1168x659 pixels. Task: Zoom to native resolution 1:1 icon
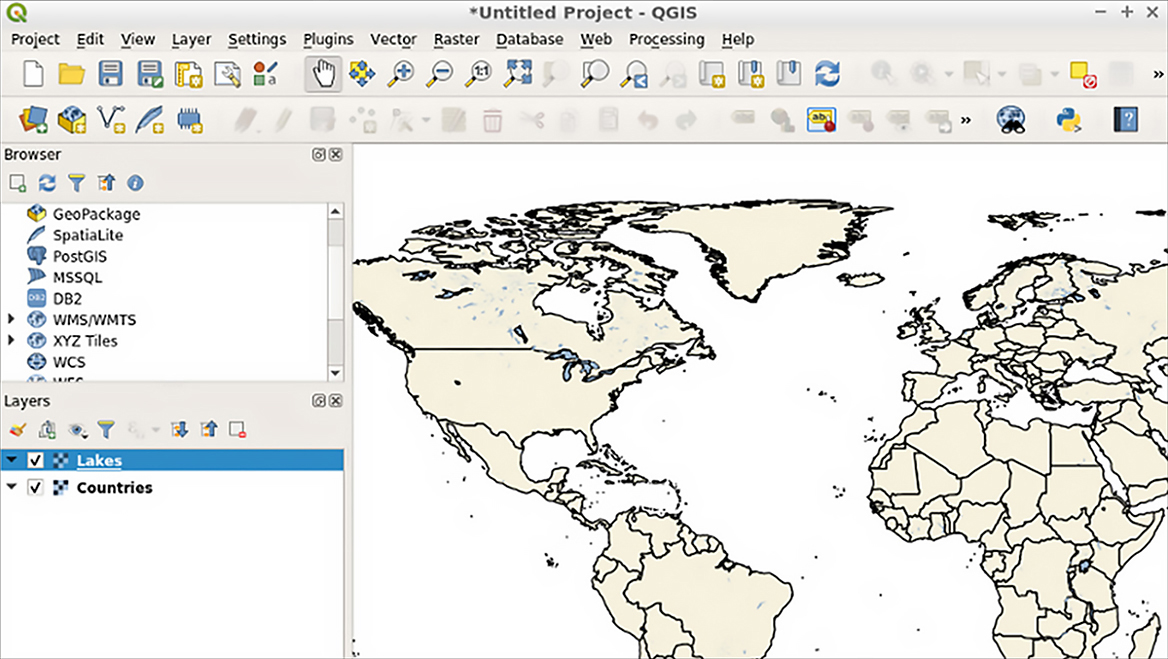(479, 74)
